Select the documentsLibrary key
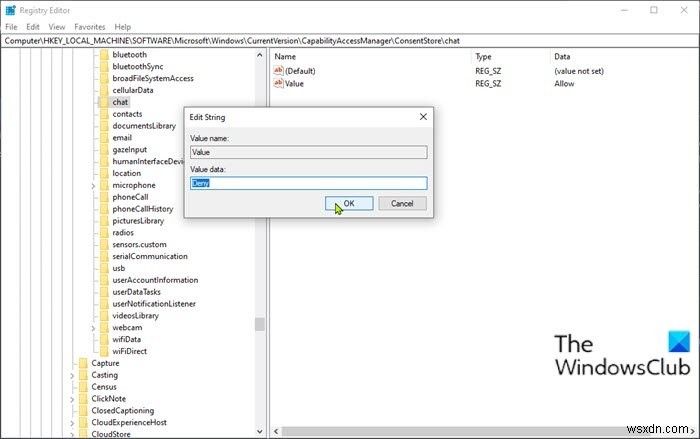This screenshot has height=439, width=700. [x=144, y=126]
